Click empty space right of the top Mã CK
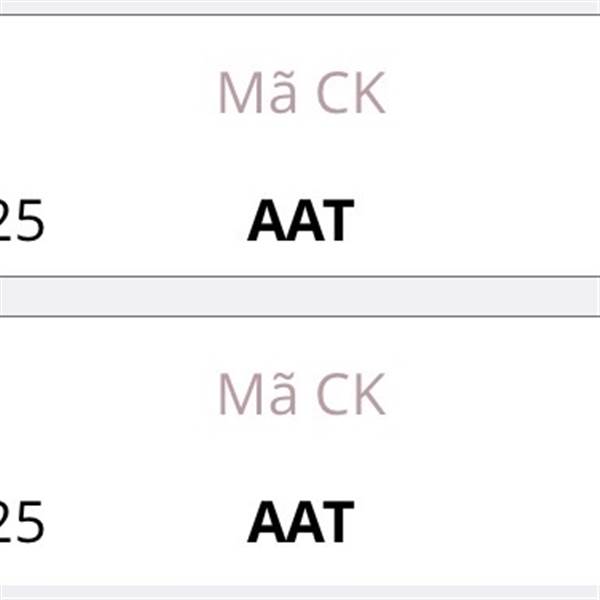This screenshot has height=600, width=600. point(490,94)
